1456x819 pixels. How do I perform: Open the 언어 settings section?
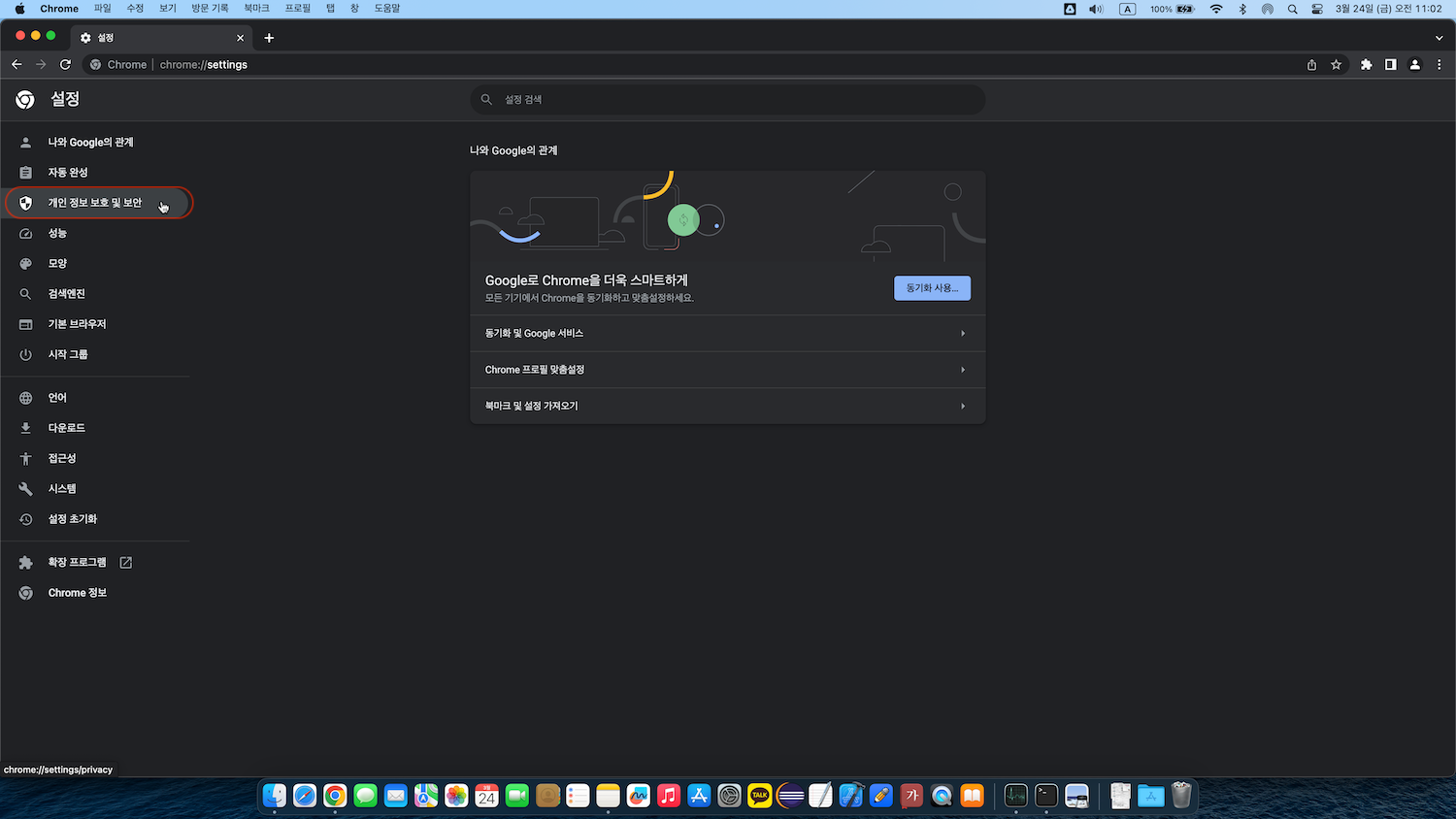(x=97, y=398)
